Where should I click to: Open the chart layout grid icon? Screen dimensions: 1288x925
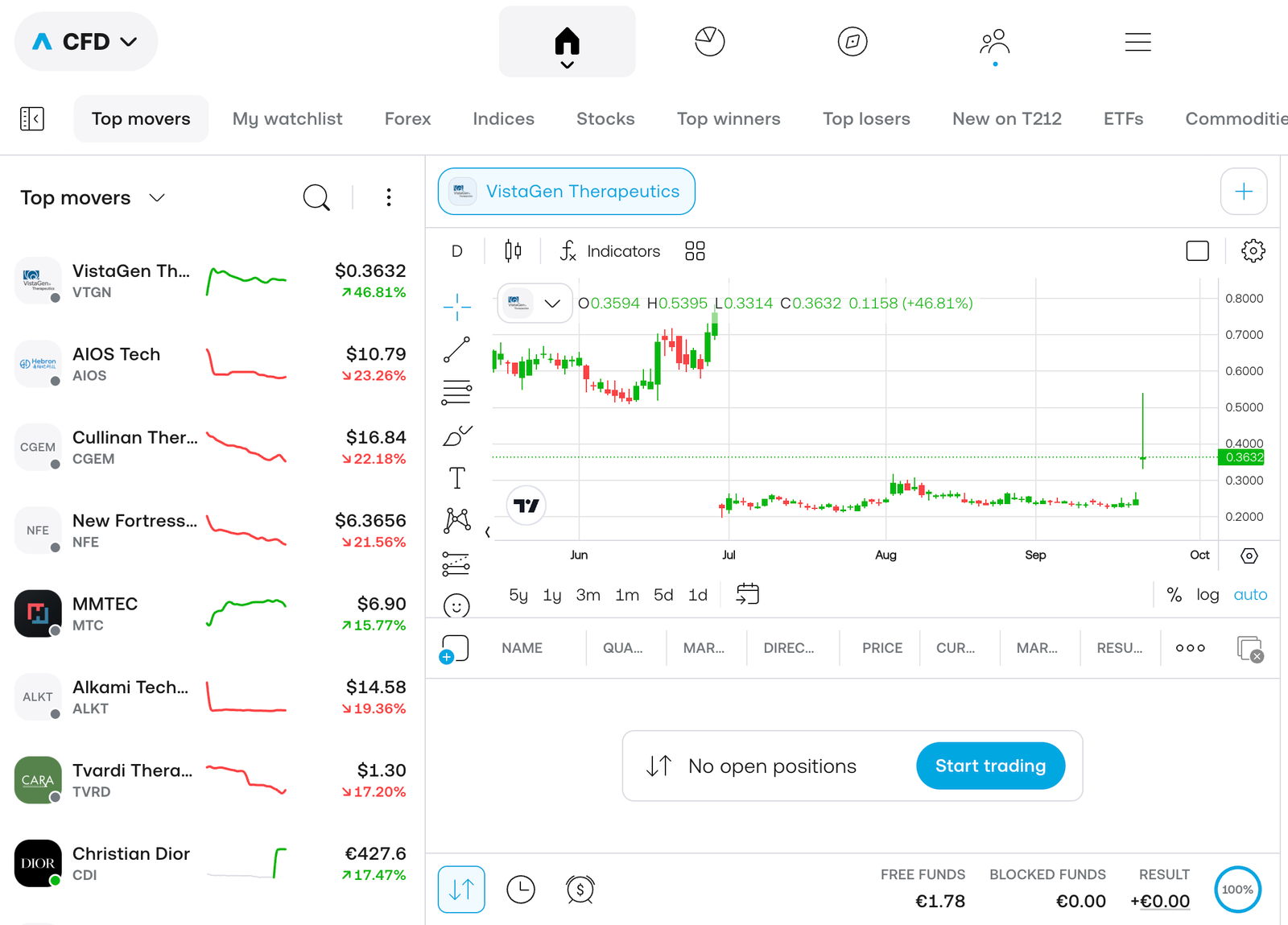pyautogui.click(x=695, y=251)
